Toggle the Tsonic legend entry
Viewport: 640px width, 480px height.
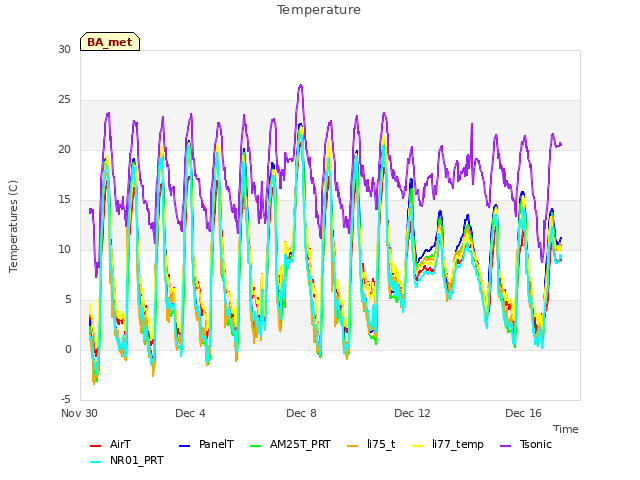[x=526, y=444]
